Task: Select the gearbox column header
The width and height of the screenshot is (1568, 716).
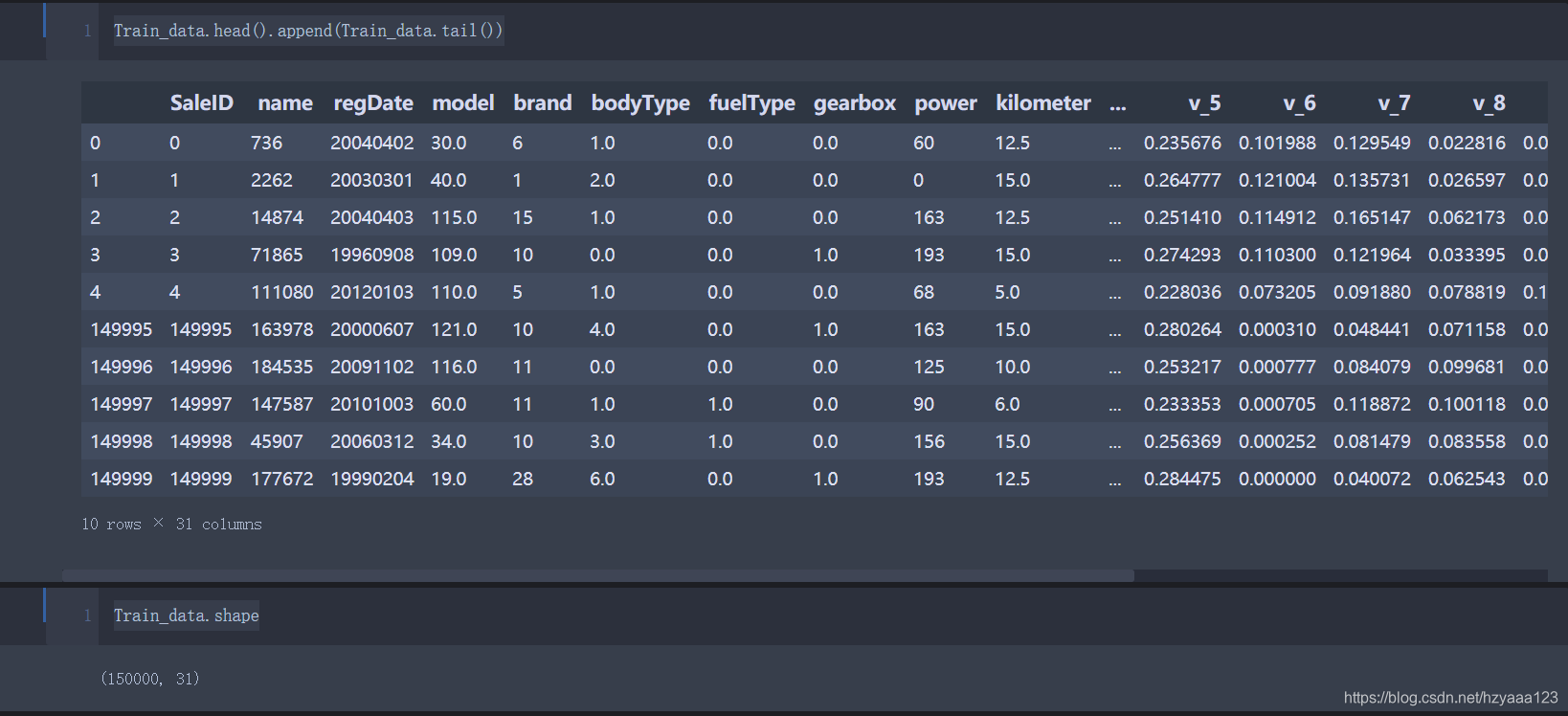Action: tap(855, 103)
